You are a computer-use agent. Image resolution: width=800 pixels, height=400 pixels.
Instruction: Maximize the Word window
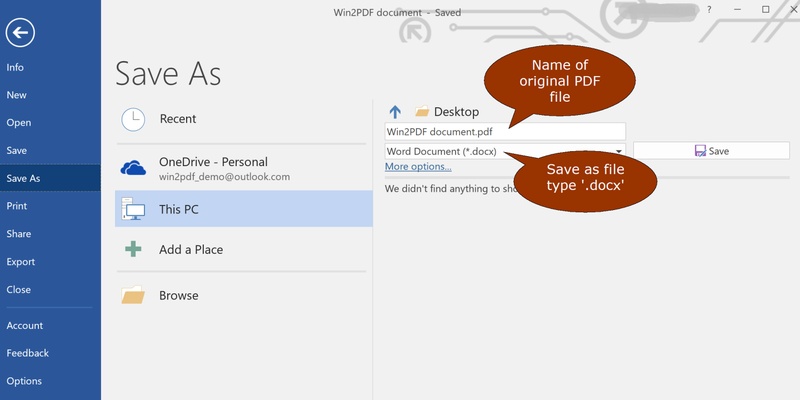(x=765, y=10)
